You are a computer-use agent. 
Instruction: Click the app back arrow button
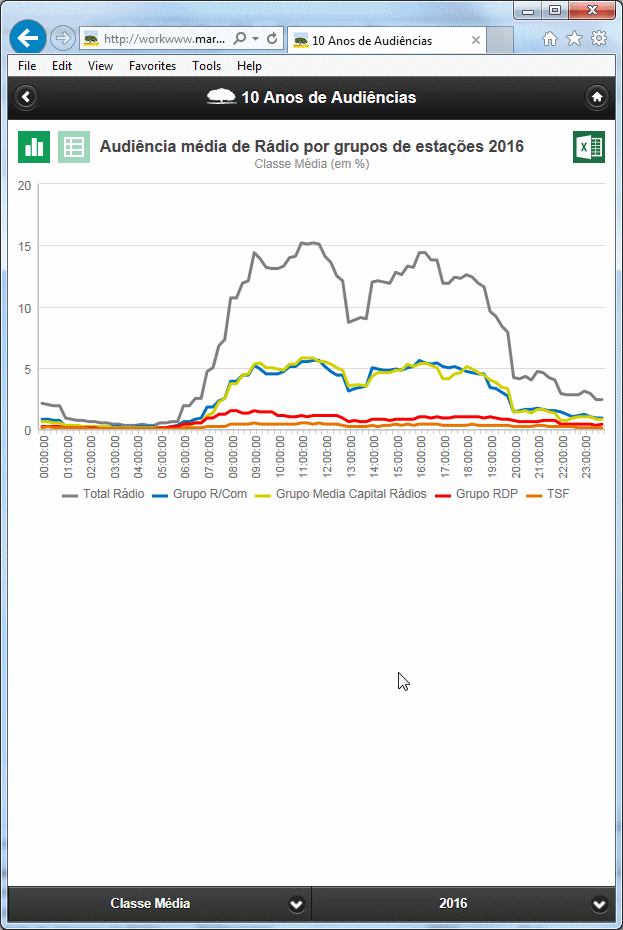pos(26,97)
